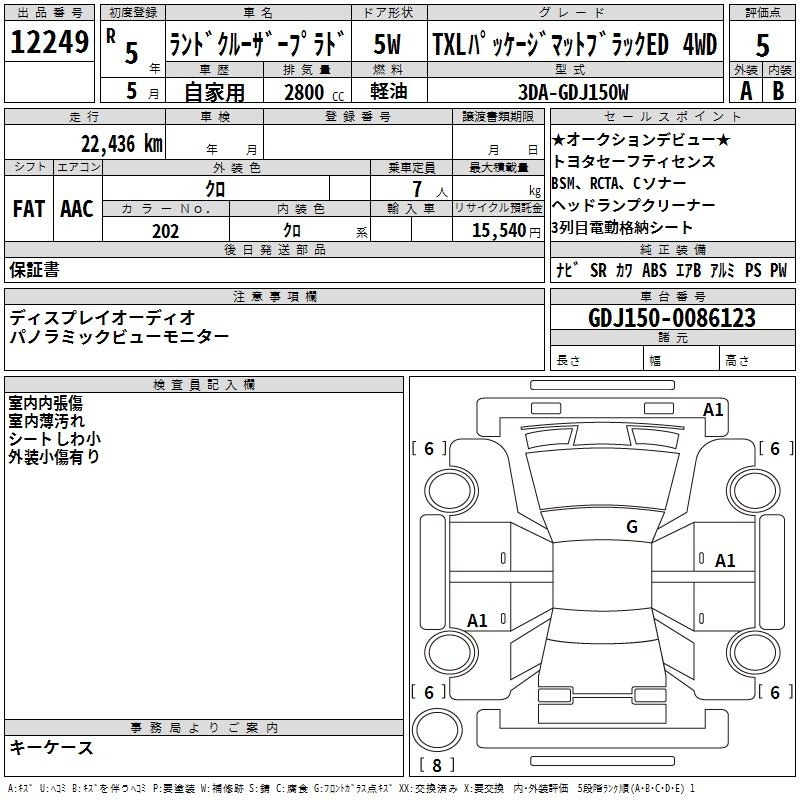Click the exterior grade A cell
800x800 pixels.
[x=745, y=90]
